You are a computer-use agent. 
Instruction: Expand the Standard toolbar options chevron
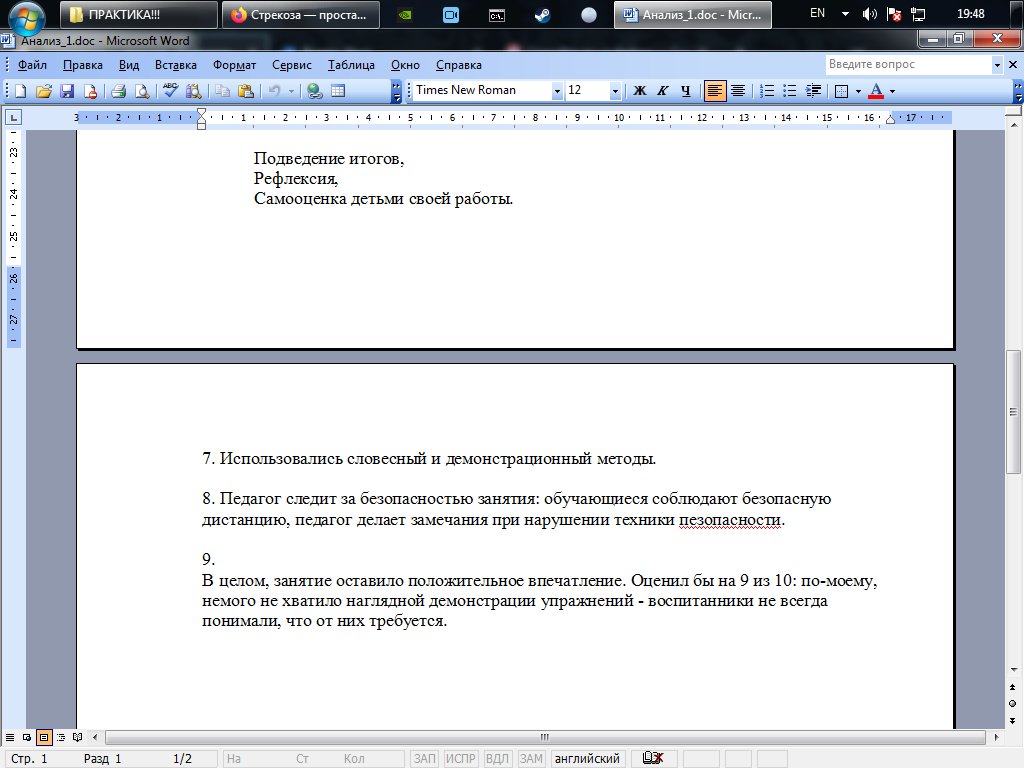click(x=396, y=91)
